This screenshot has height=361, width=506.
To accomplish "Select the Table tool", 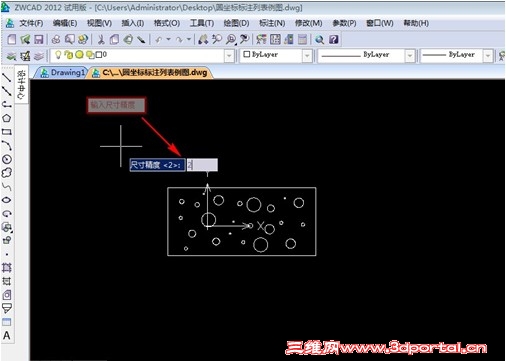I will tap(7, 322).
